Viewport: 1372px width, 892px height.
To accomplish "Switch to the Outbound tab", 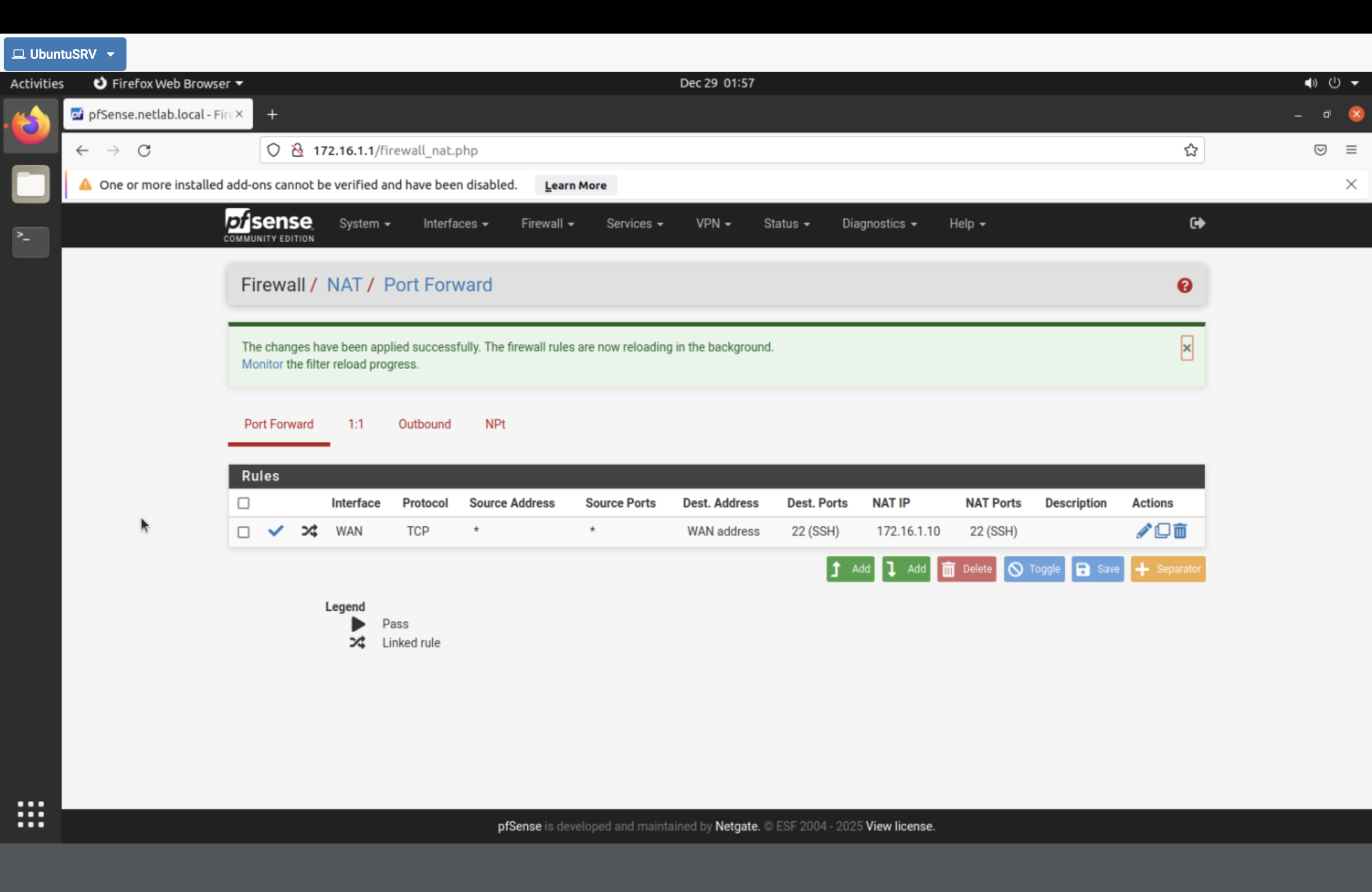I will pos(424,424).
